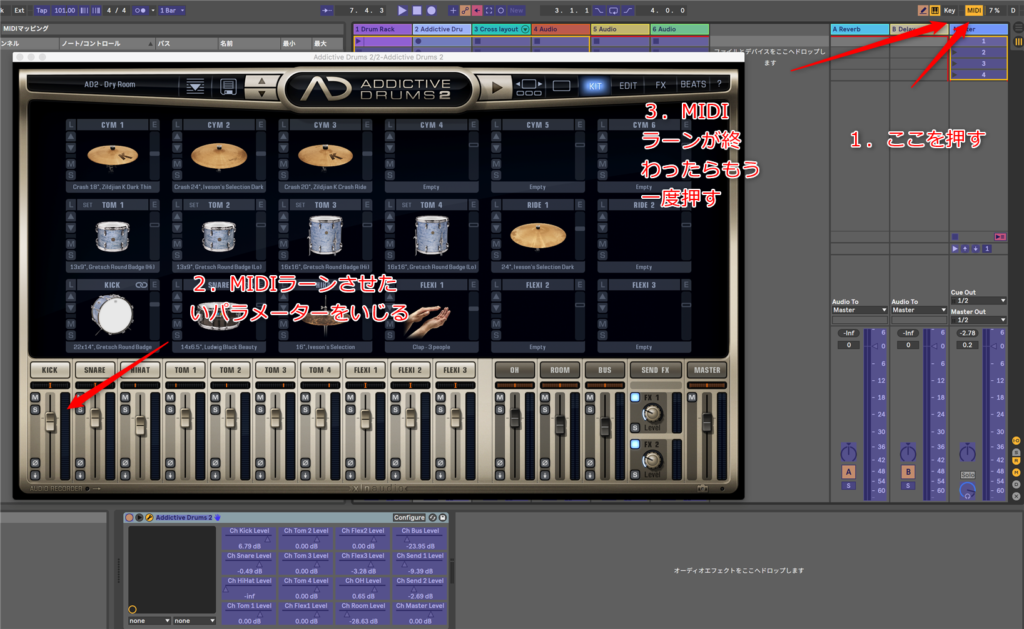This screenshot has height=629, width=1024.
Task: Open the preset save disk icon
Action: [229, 87]
